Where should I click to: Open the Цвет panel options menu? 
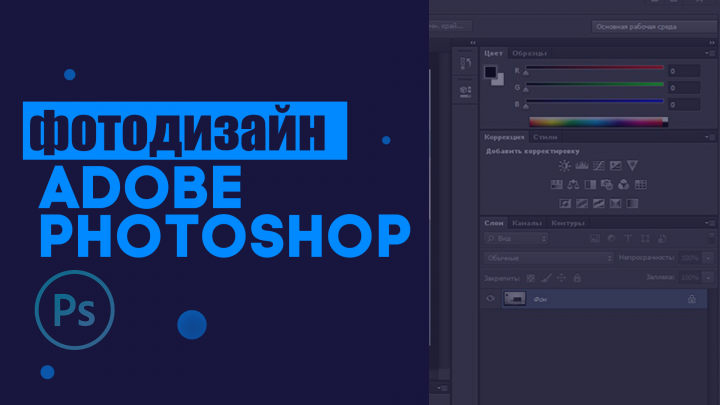coord(710,53)
